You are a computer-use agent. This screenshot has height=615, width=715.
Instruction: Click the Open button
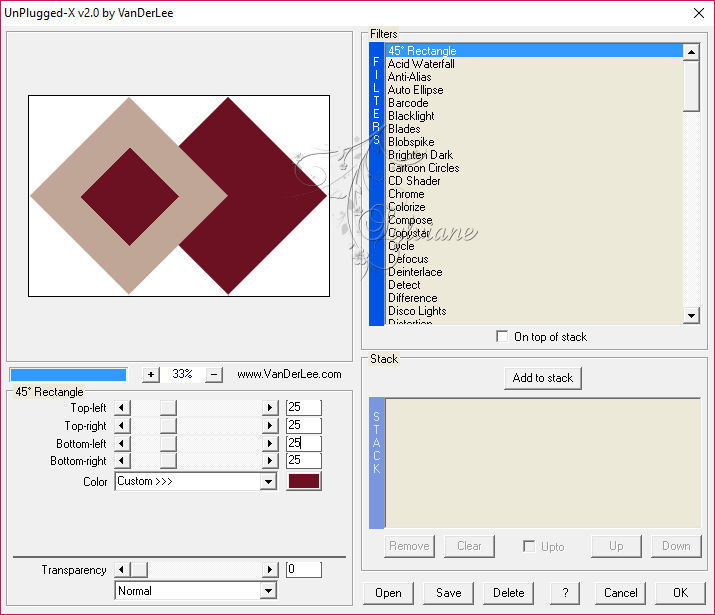[389, 593]
